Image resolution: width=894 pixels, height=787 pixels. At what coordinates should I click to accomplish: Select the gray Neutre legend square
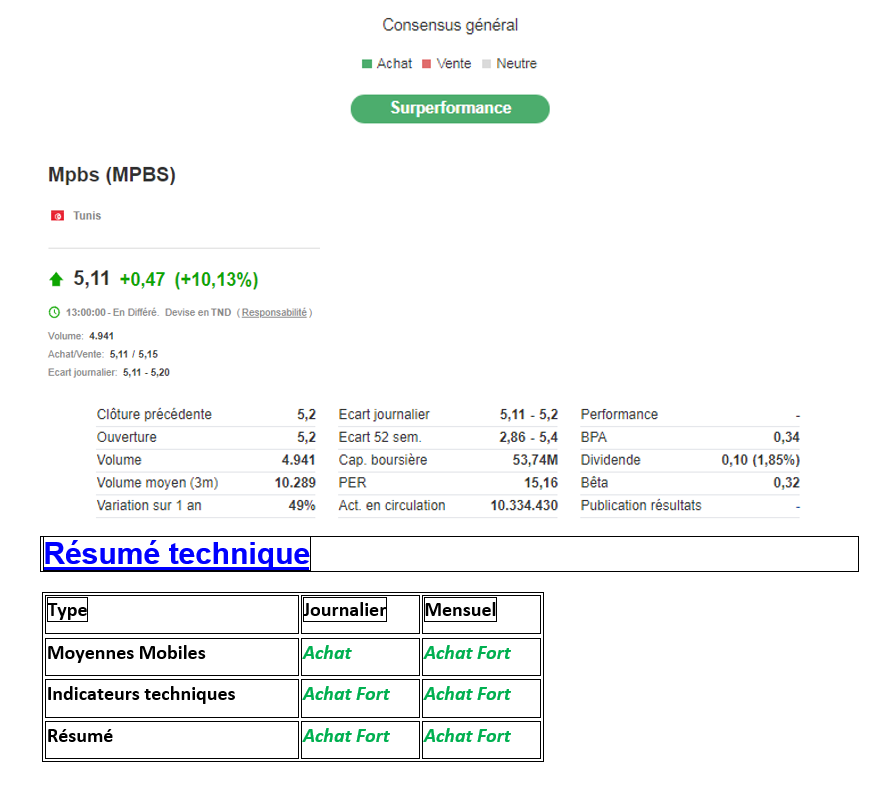[486, 64]
